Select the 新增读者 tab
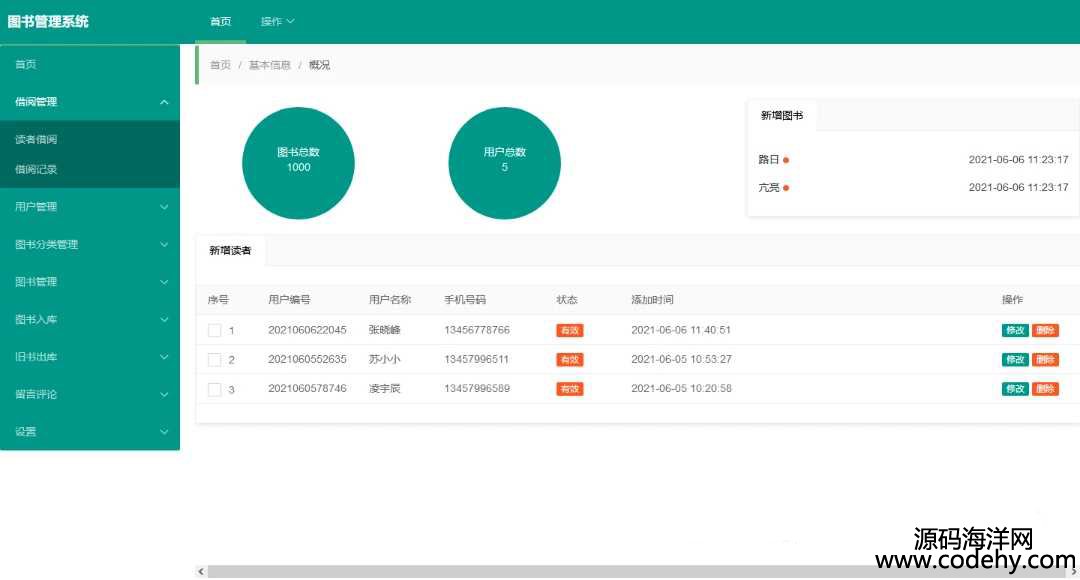1080x580 pixels. tap(230, 251)
